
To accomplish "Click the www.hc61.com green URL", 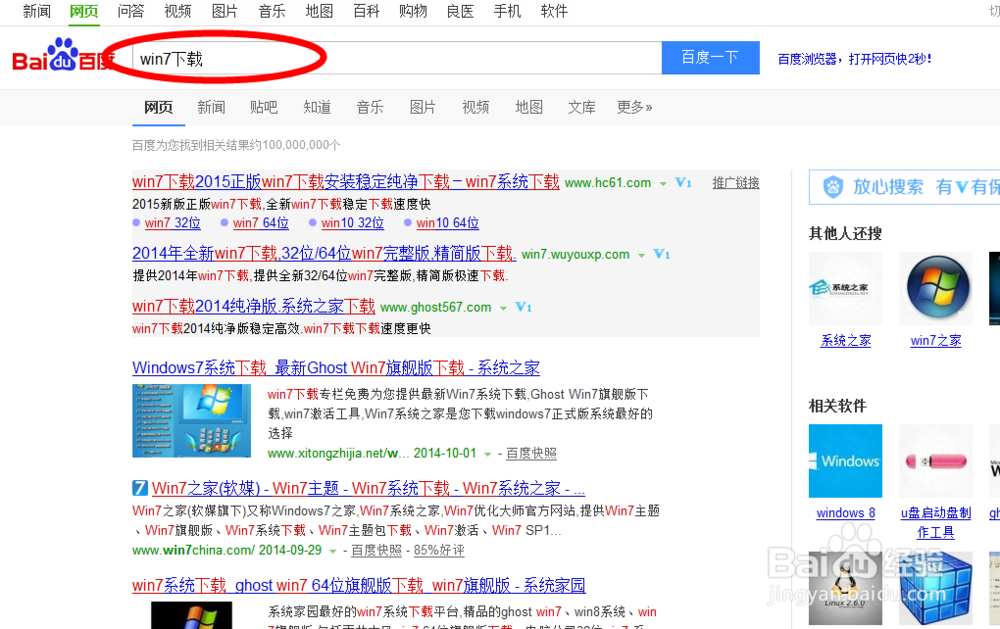I will [608, 183].
